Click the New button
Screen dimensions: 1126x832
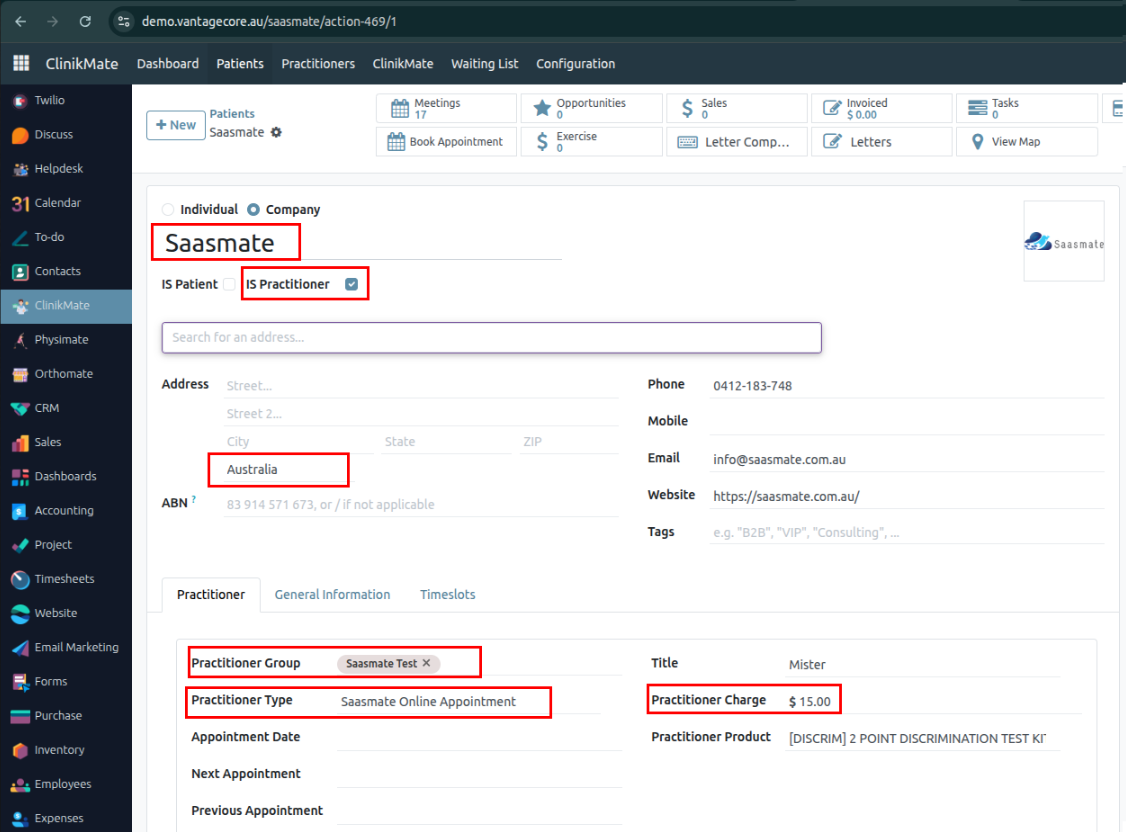point(175,125)
